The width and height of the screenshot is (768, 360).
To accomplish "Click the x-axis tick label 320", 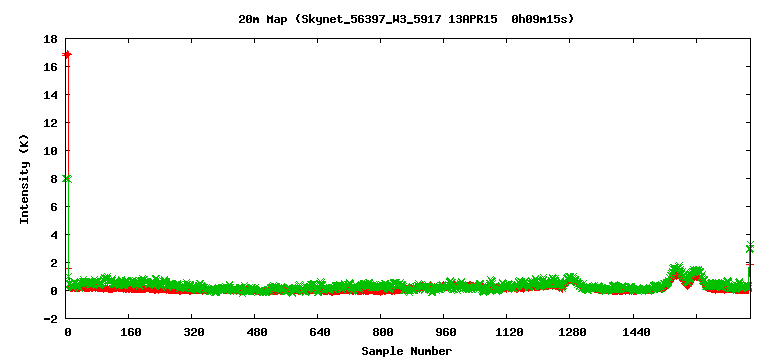I will (x=193, y=333).
